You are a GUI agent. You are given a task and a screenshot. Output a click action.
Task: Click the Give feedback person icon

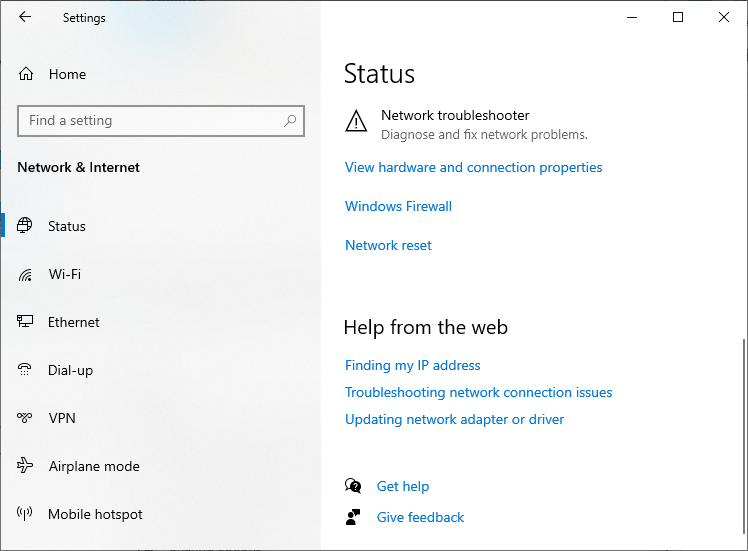tap(353, 517)
